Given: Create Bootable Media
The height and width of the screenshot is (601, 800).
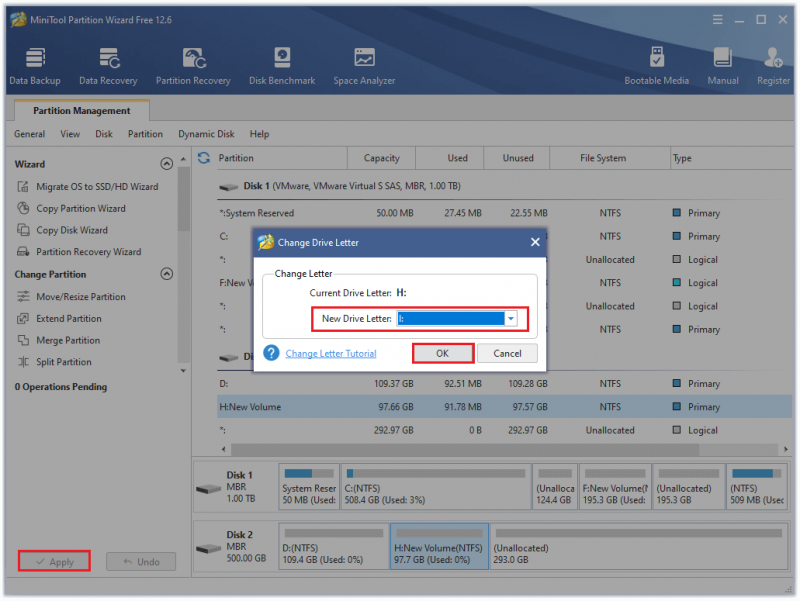Looking at the screenshot, I should coord(656,66).
